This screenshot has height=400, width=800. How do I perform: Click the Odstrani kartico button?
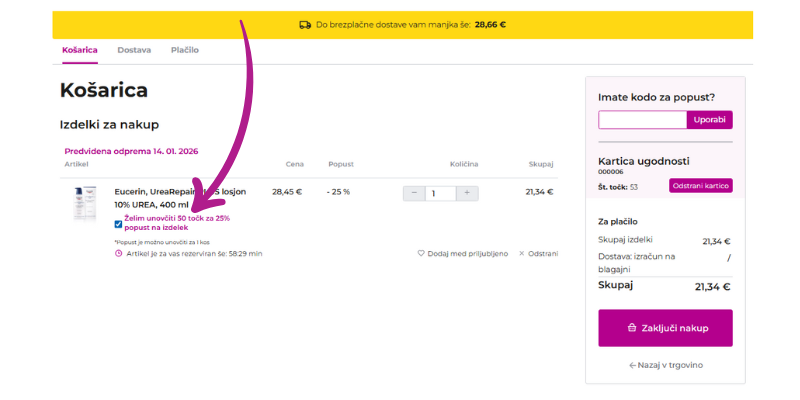[x=701, y=186]
